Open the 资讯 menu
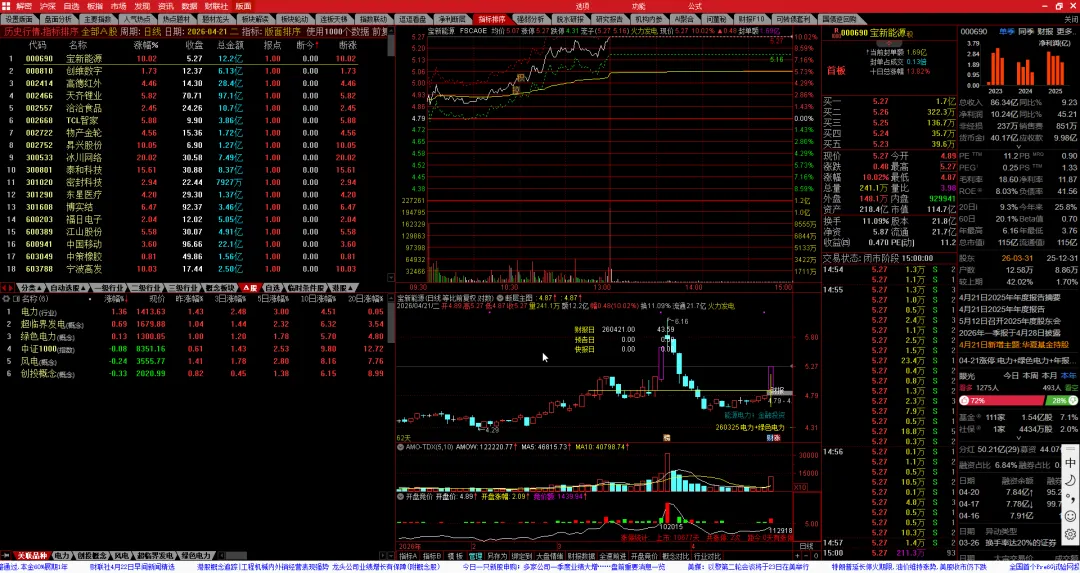 point(166,6)
